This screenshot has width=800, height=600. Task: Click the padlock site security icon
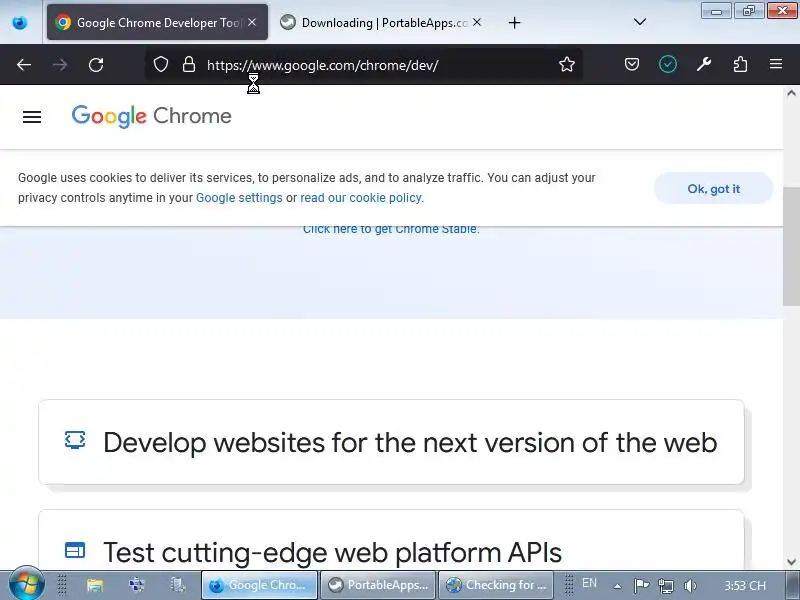coord(188,65)
